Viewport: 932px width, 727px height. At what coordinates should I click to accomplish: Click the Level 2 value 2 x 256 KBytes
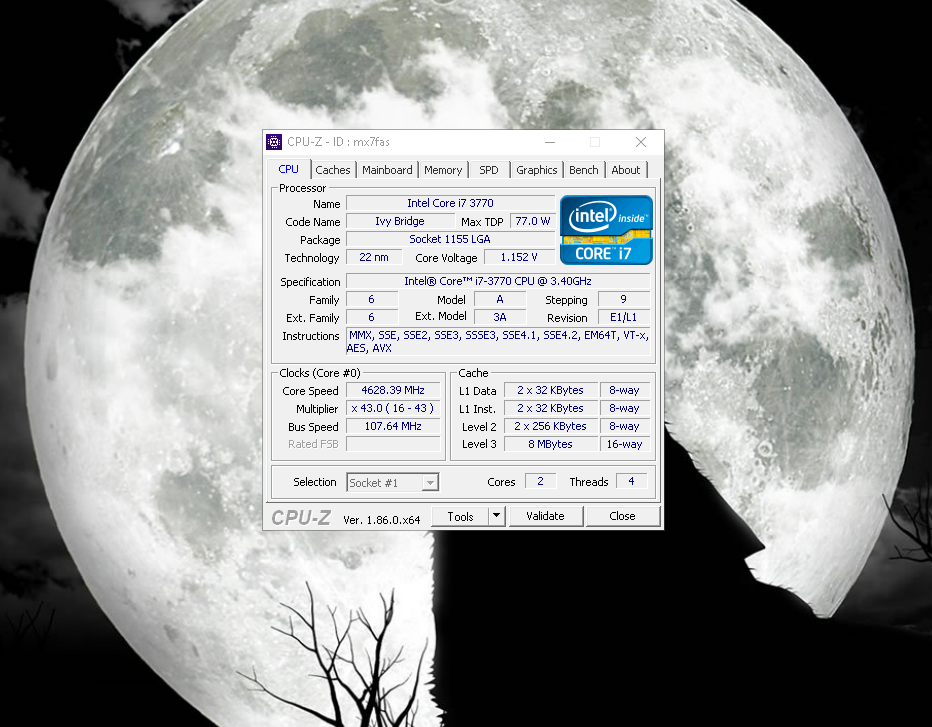point(550,426)
